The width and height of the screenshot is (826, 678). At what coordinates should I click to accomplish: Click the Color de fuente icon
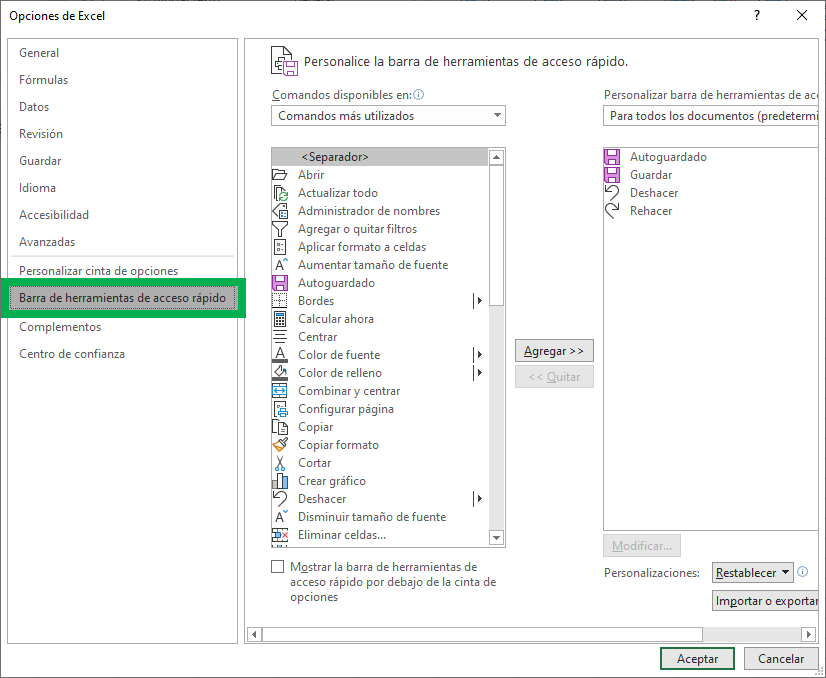coord(280,355)
